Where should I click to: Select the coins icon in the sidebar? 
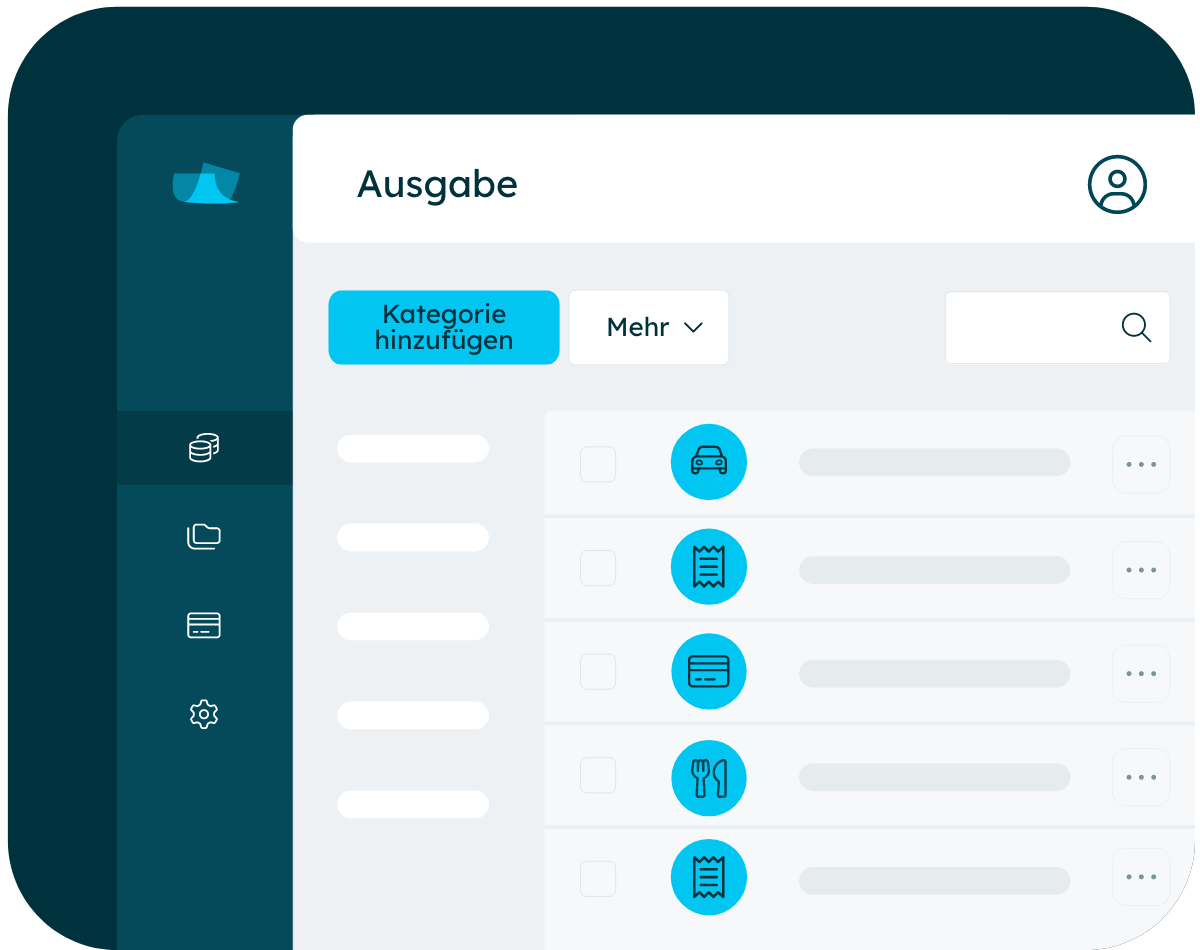pos(204,448)
